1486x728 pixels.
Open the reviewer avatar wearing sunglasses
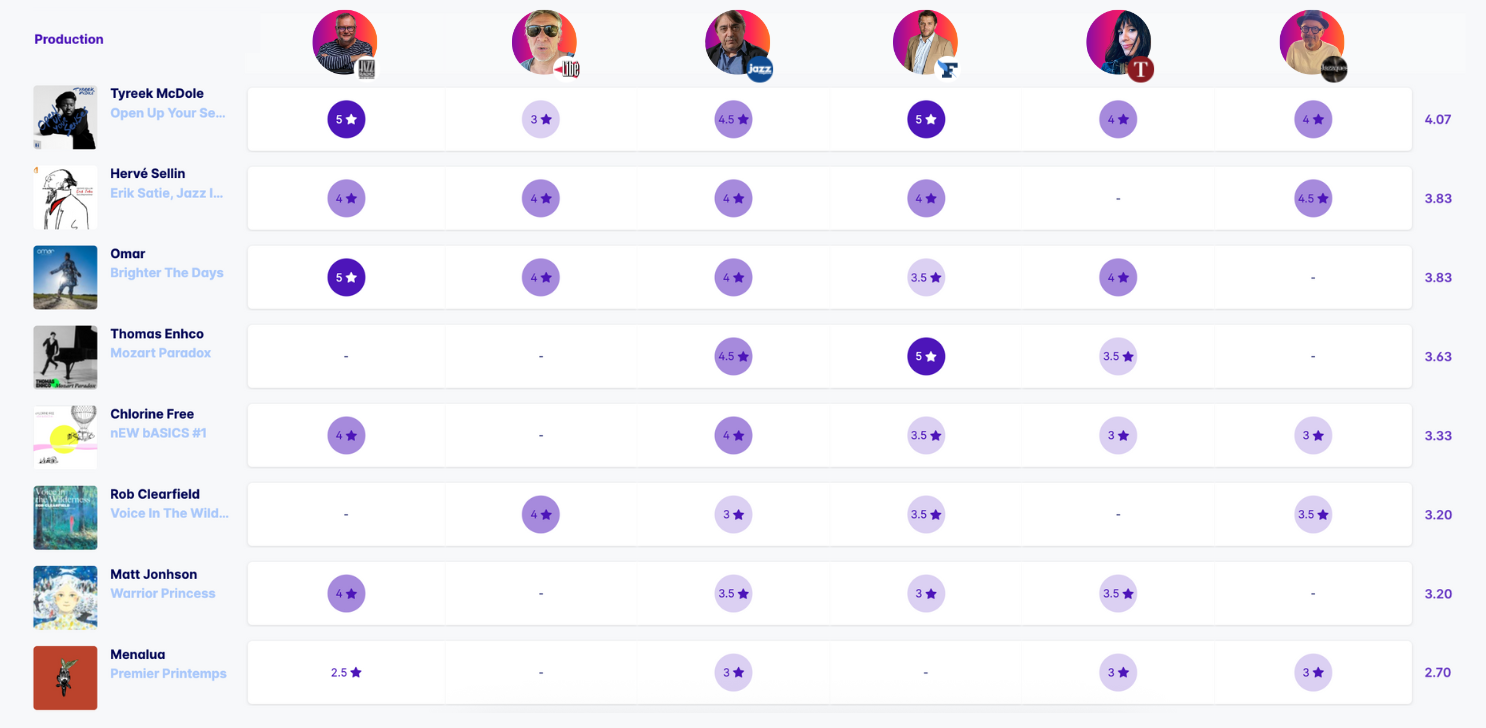544,43
